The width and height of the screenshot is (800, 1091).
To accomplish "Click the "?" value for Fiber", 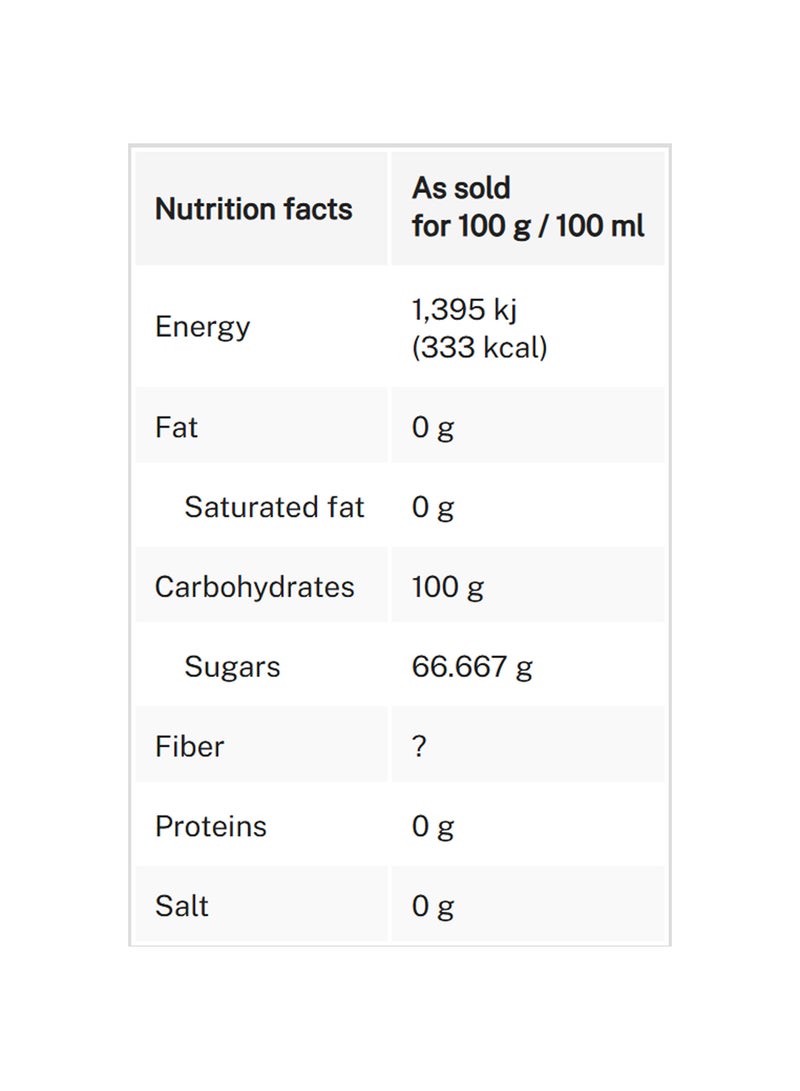I will coord(419,747).
